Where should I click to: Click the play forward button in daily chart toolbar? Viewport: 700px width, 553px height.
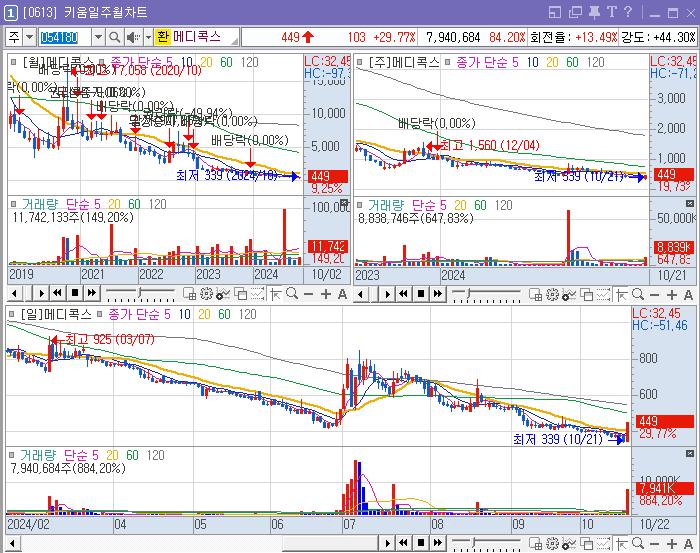click(x=387, y=543)
